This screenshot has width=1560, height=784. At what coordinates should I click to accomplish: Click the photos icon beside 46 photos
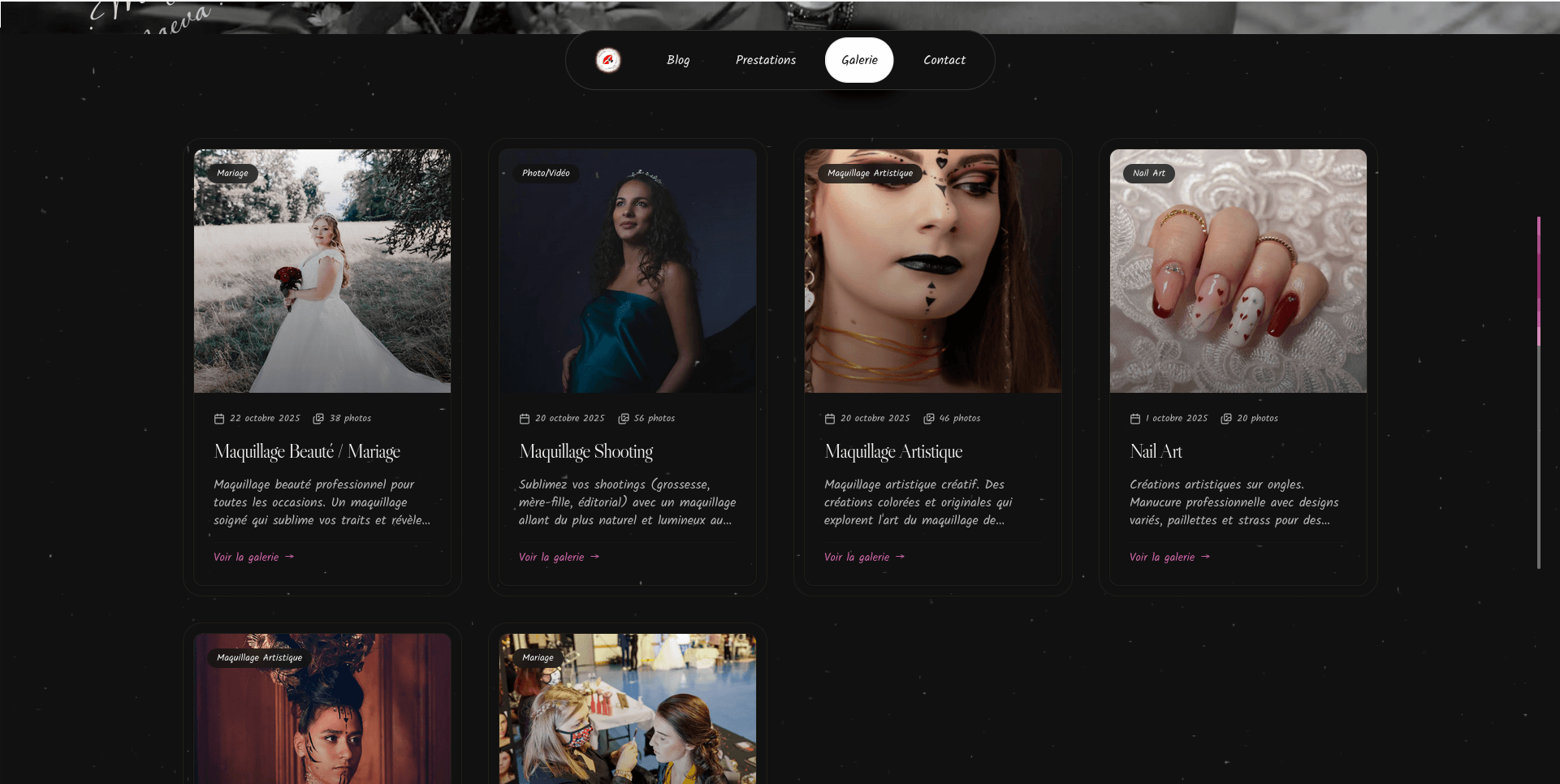pos(929,419)
